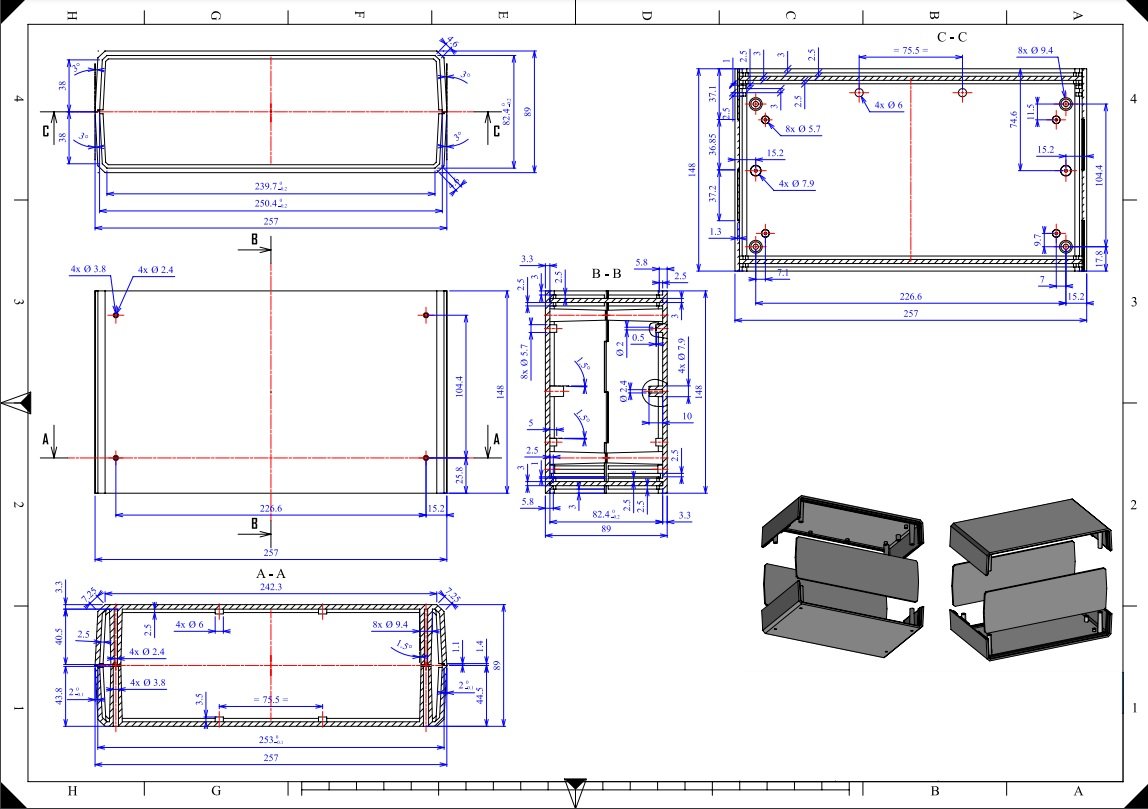Click the "C - C" section view title
1148x809 pixels.
(x=951, y=37)
